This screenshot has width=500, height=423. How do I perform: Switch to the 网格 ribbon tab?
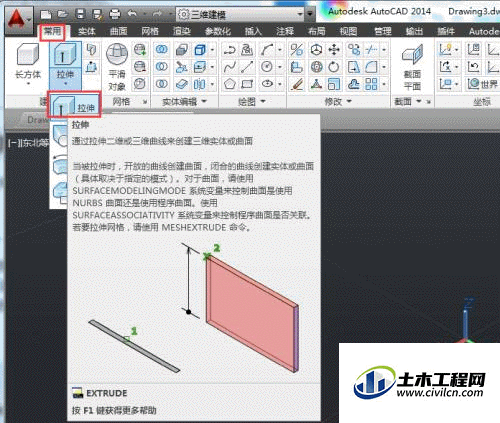[x=150, y=32]
